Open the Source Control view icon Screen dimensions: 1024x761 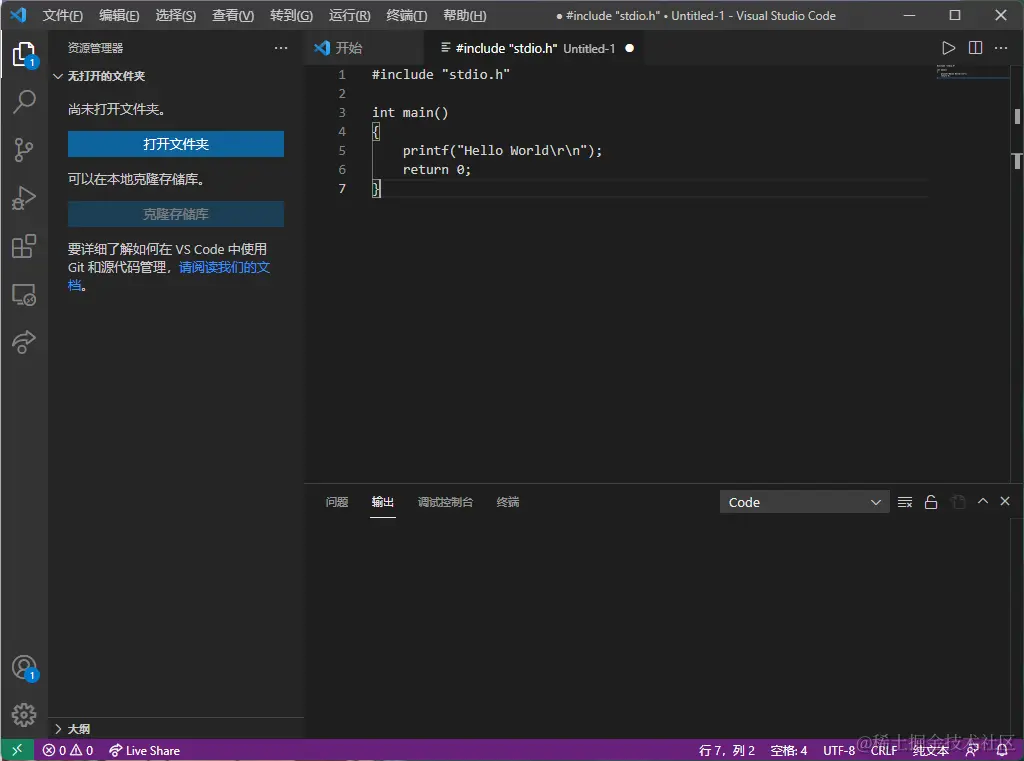pos(24,150)
